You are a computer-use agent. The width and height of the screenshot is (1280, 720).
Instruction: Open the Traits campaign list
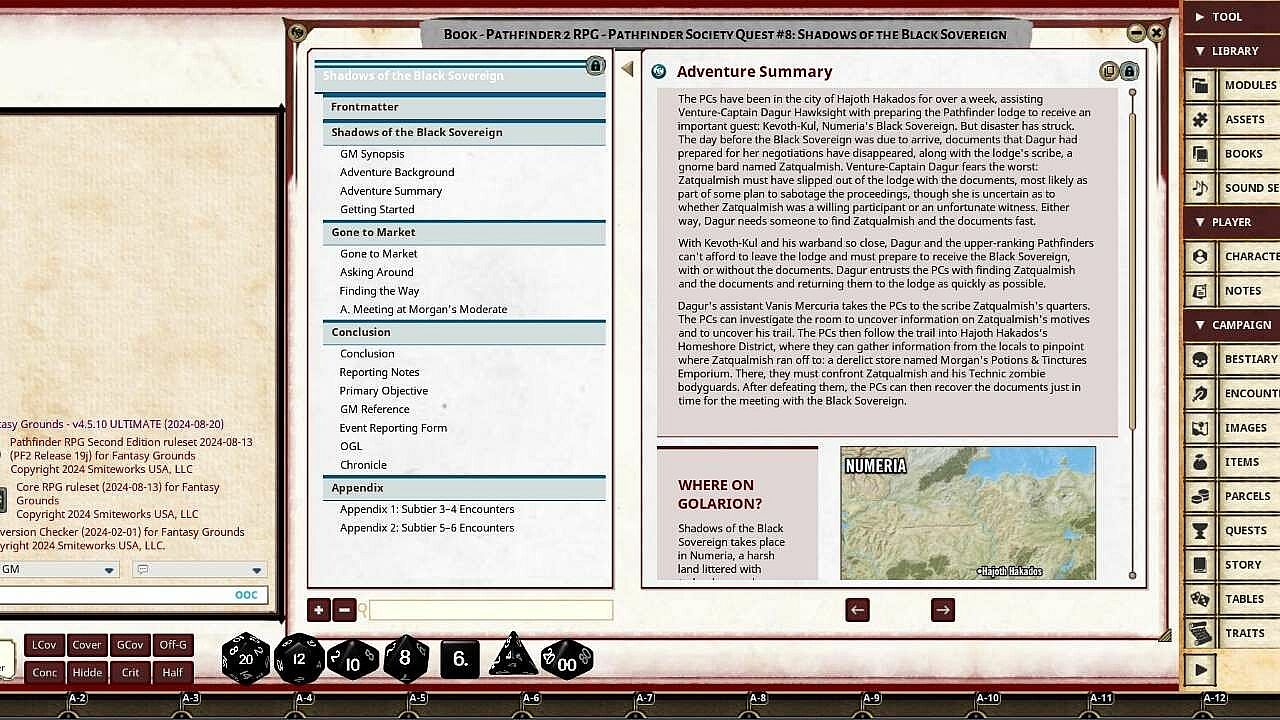click(1232, 633)
